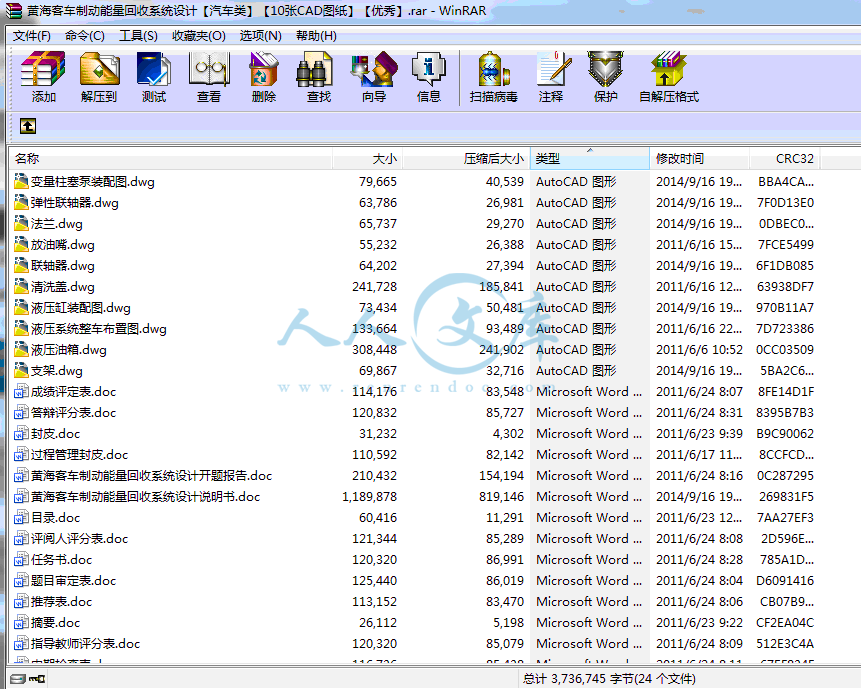861x689 pixels.
Task: Select the 清洗盖.dwg file icon
Action: [x=21, y=287]
